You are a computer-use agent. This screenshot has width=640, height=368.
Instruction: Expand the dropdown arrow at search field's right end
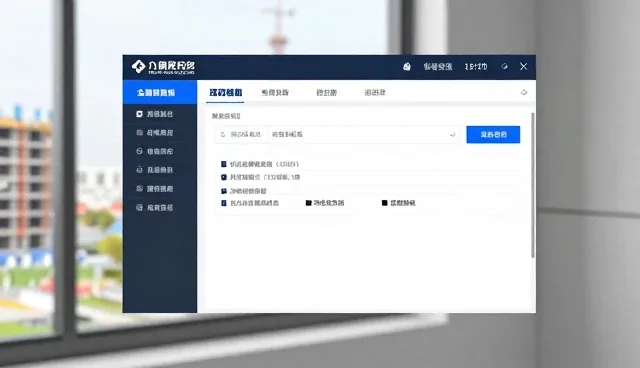coord(452,135)
